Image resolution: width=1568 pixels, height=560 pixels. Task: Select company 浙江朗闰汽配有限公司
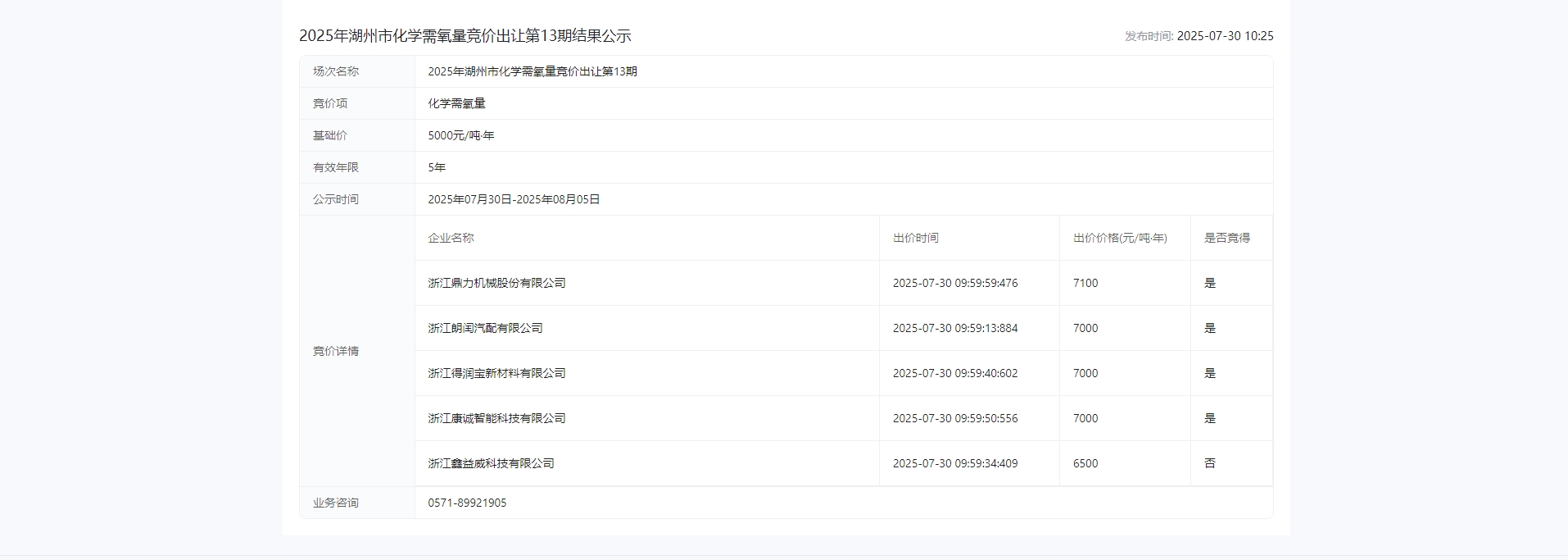tap(485, 328)
